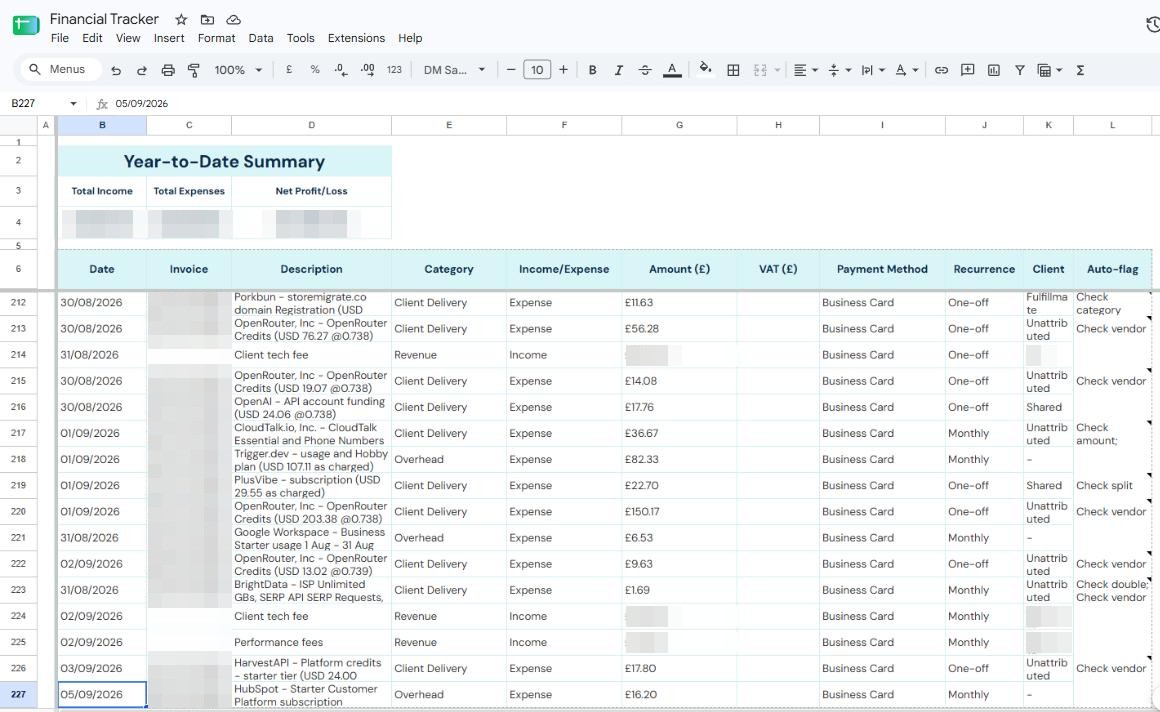This screenshot has width=1160, height=712.
Task: Star the Financial Tracker document
Action: tap(181, 19)
